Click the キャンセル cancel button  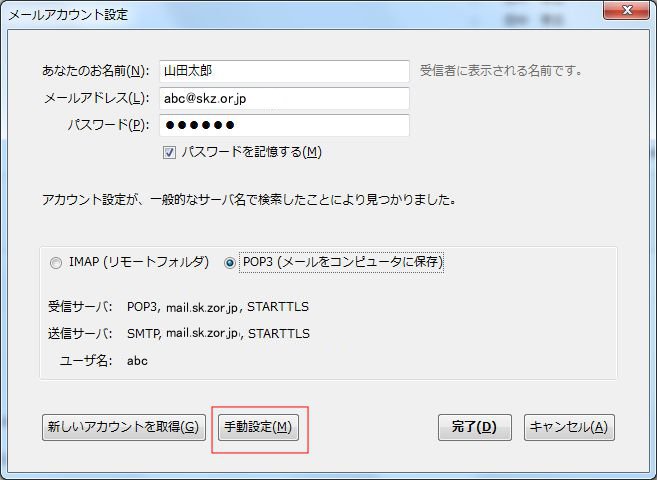click(569, 427)
